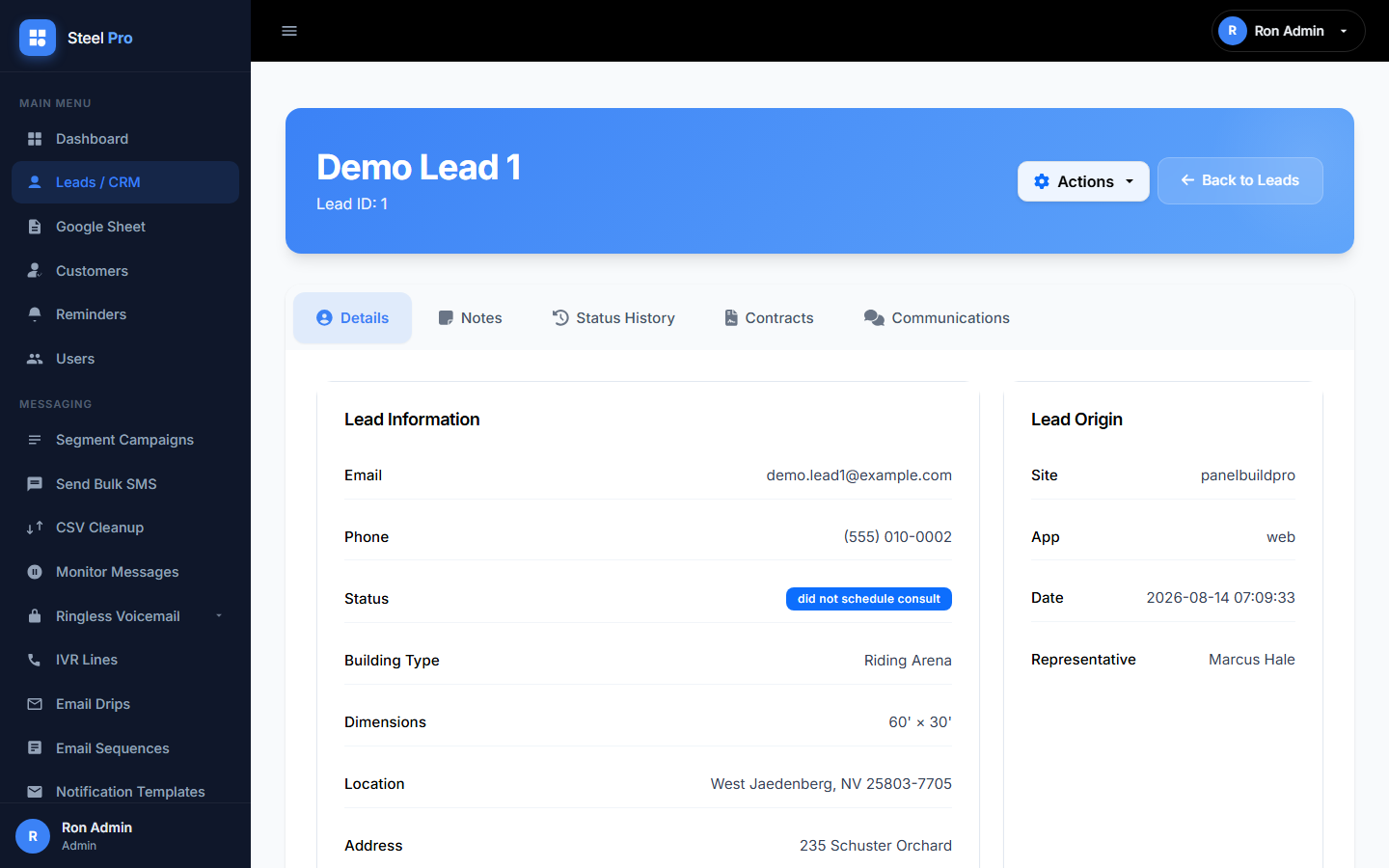Viewport: 1389px width, 868px height.
Task: Click the 'did not schedule consult' status badge
Action: point(869,599)
